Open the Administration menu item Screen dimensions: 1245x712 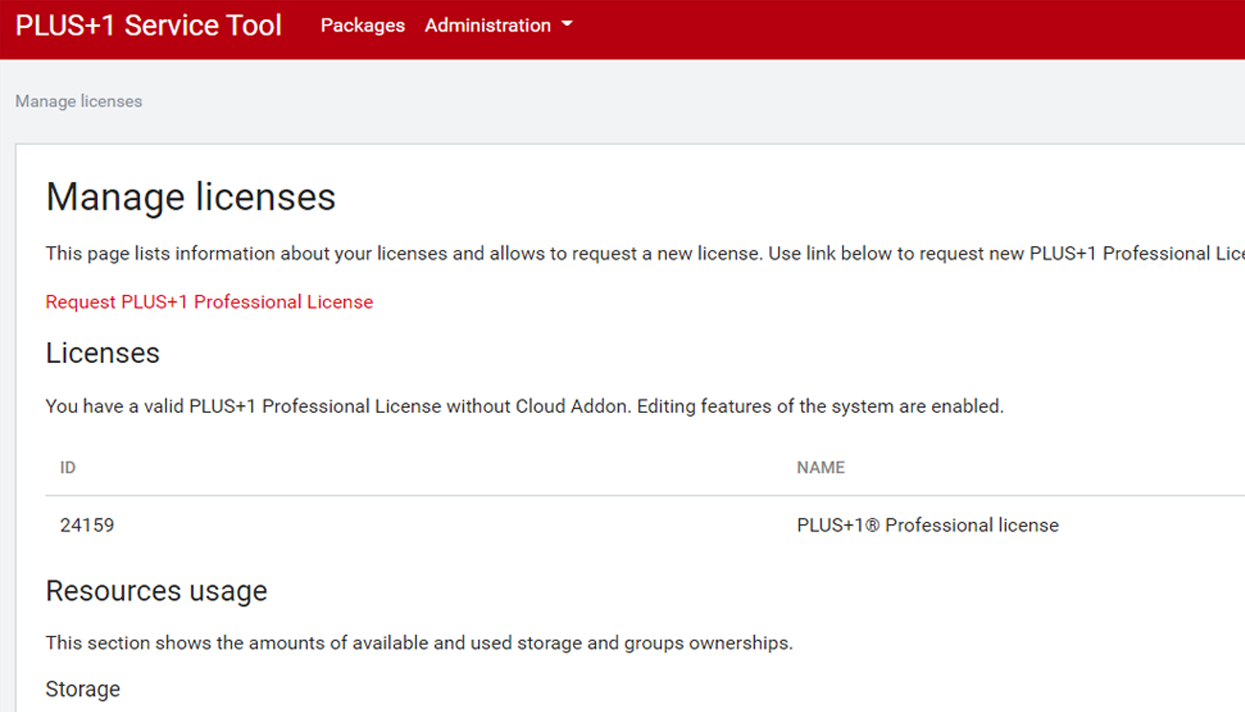pos(489,25)
